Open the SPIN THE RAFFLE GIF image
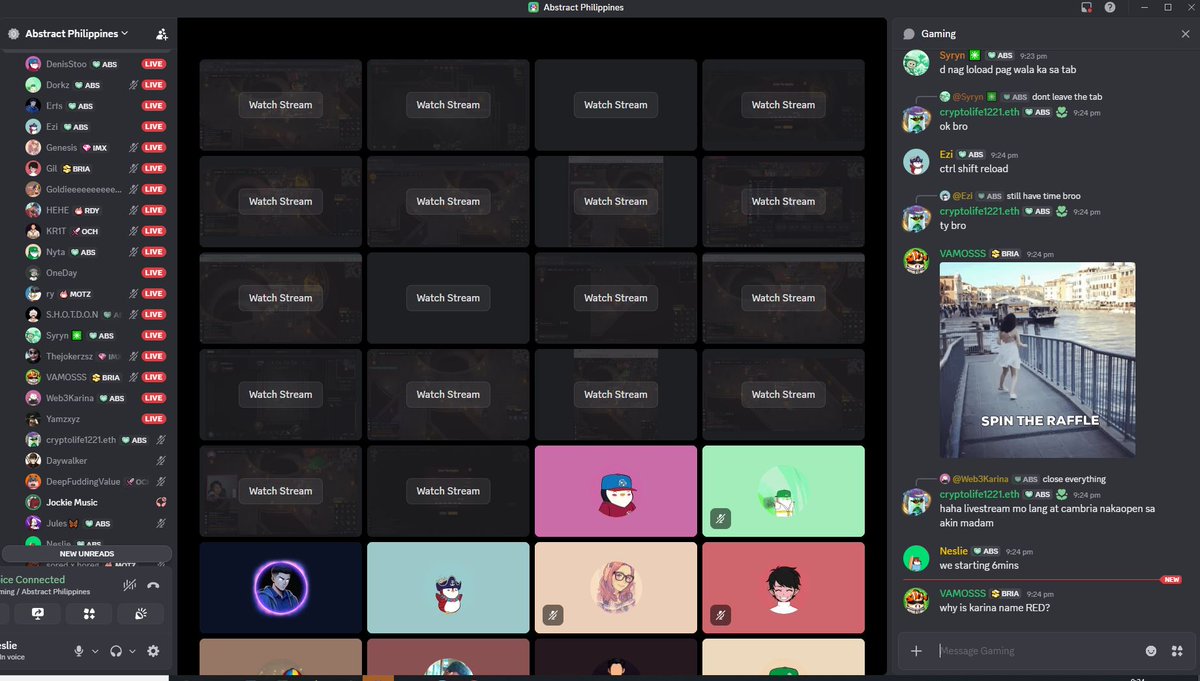Image resolution: width=1200 pixels, height=681 pixels. [x=1037, y=360]
